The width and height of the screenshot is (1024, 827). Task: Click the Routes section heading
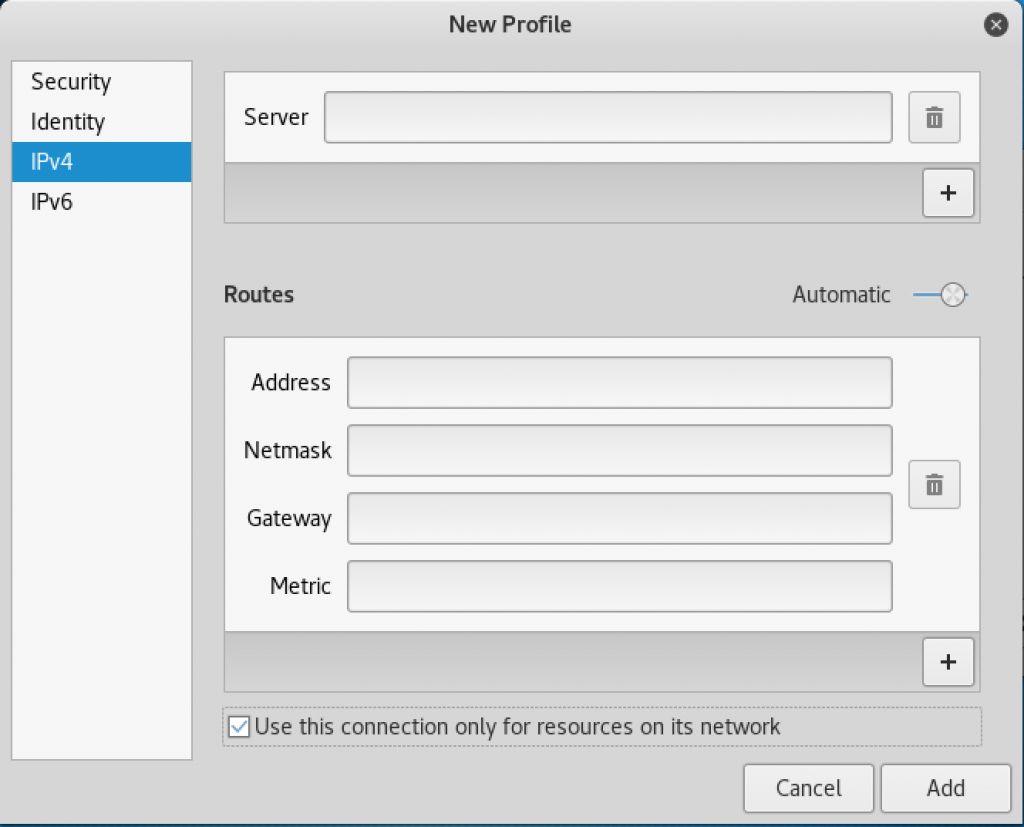[x=259, y=295]
